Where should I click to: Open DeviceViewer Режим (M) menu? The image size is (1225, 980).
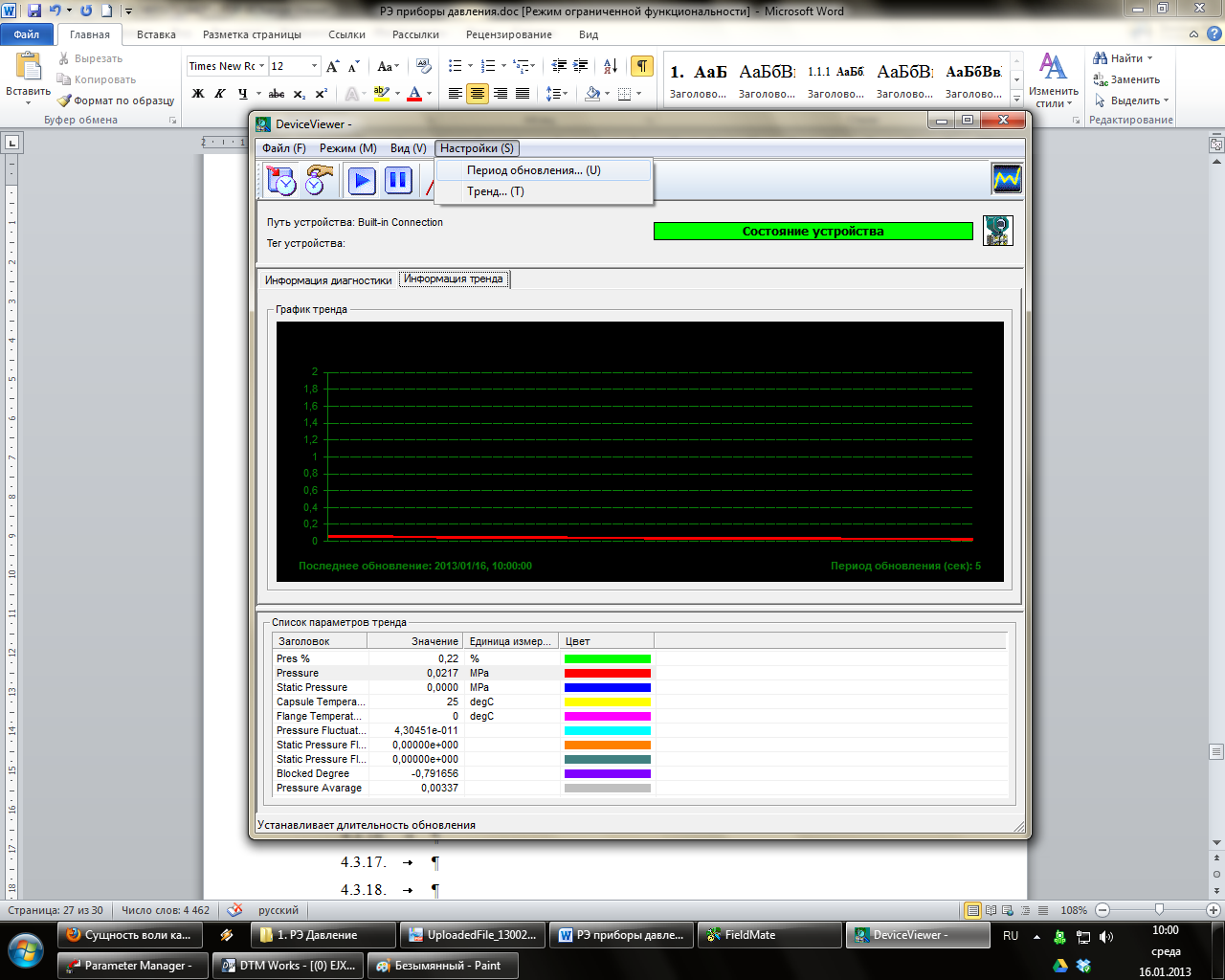[x=347, y=148]
